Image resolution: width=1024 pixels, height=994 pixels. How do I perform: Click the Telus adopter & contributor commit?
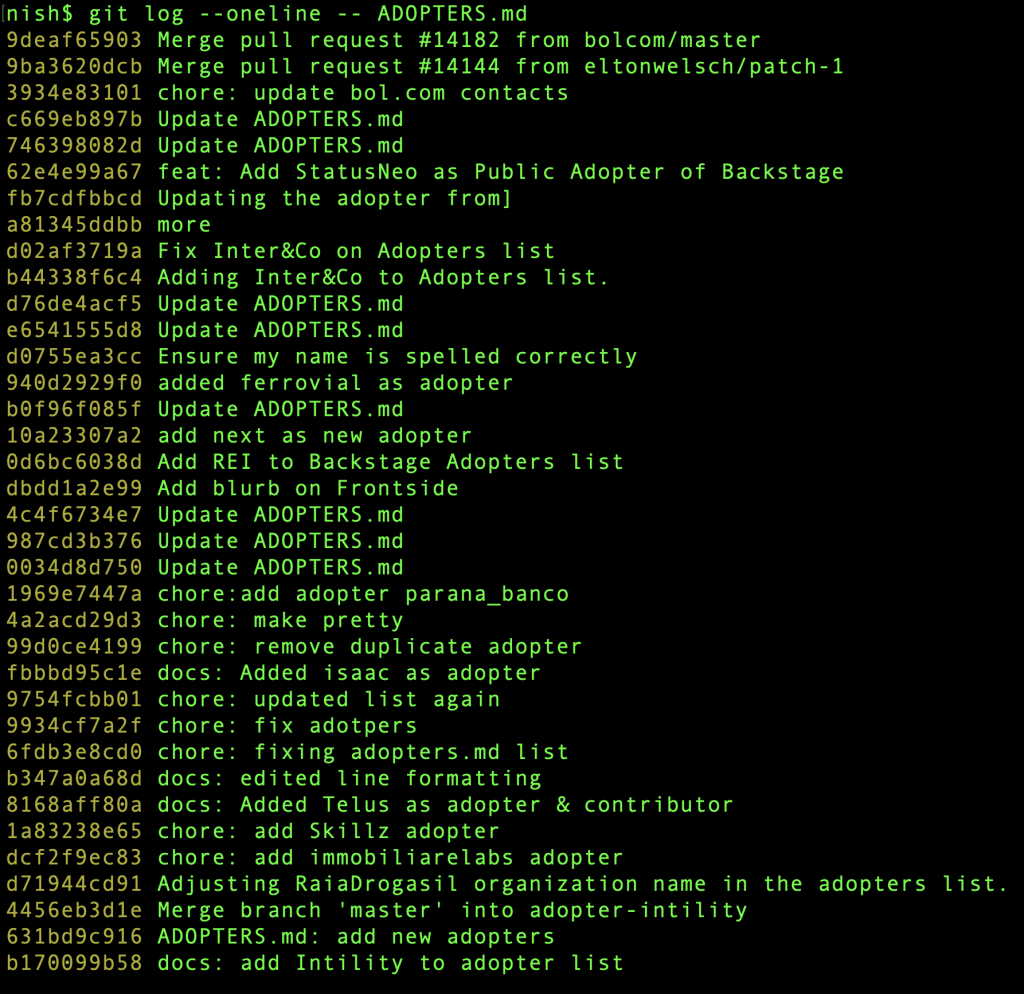point(445,805)
